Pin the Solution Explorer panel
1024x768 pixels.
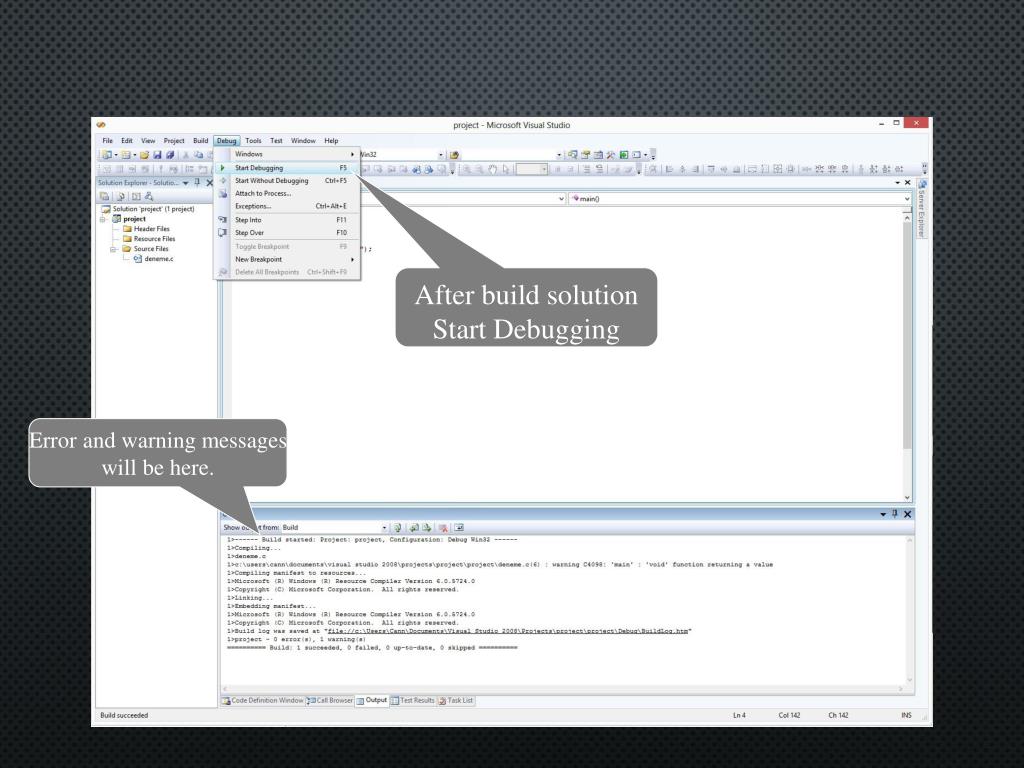pos(197,183)
